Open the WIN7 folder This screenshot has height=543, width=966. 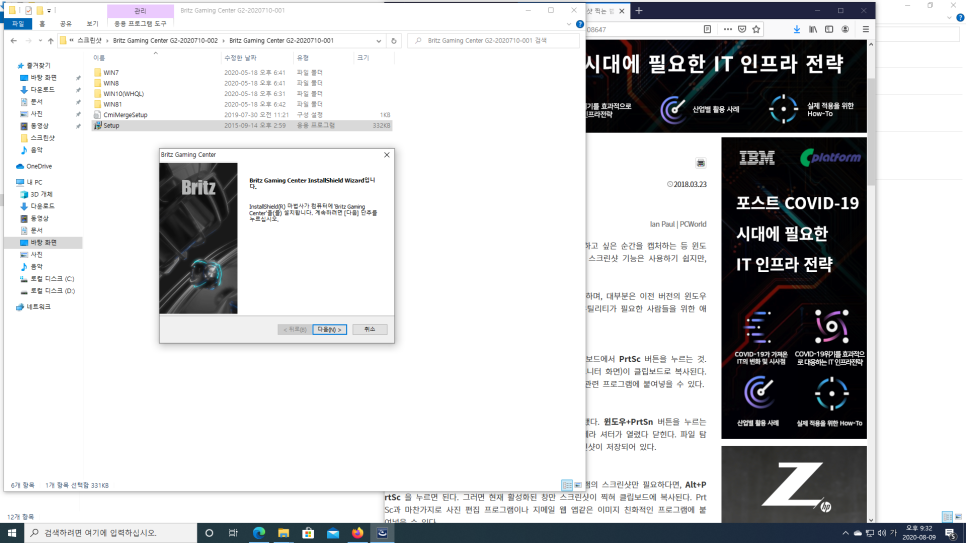(x=111, y=73)
